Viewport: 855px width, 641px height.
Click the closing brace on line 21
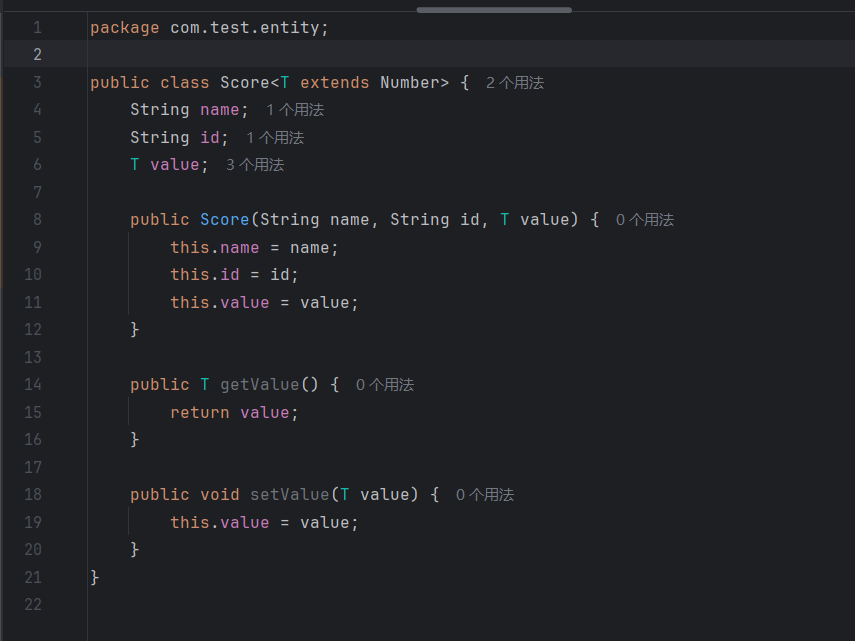click(x=95, y=577)
